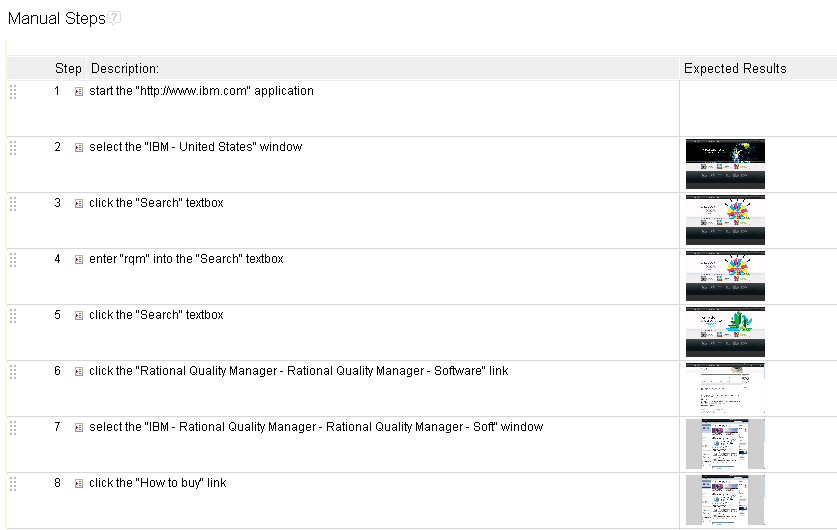This screenshot has width=837, height=530.
Task: Click the step type icon for step 6
Action: pos(79,372)
